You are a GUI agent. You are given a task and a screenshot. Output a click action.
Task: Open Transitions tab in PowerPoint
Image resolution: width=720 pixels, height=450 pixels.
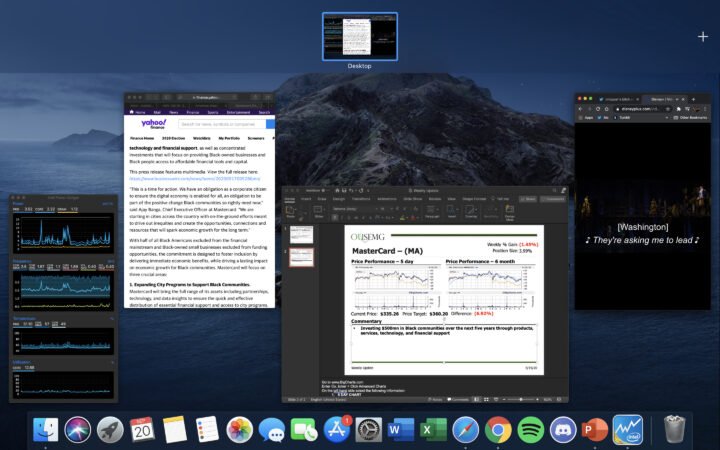(x=361, y=199)
